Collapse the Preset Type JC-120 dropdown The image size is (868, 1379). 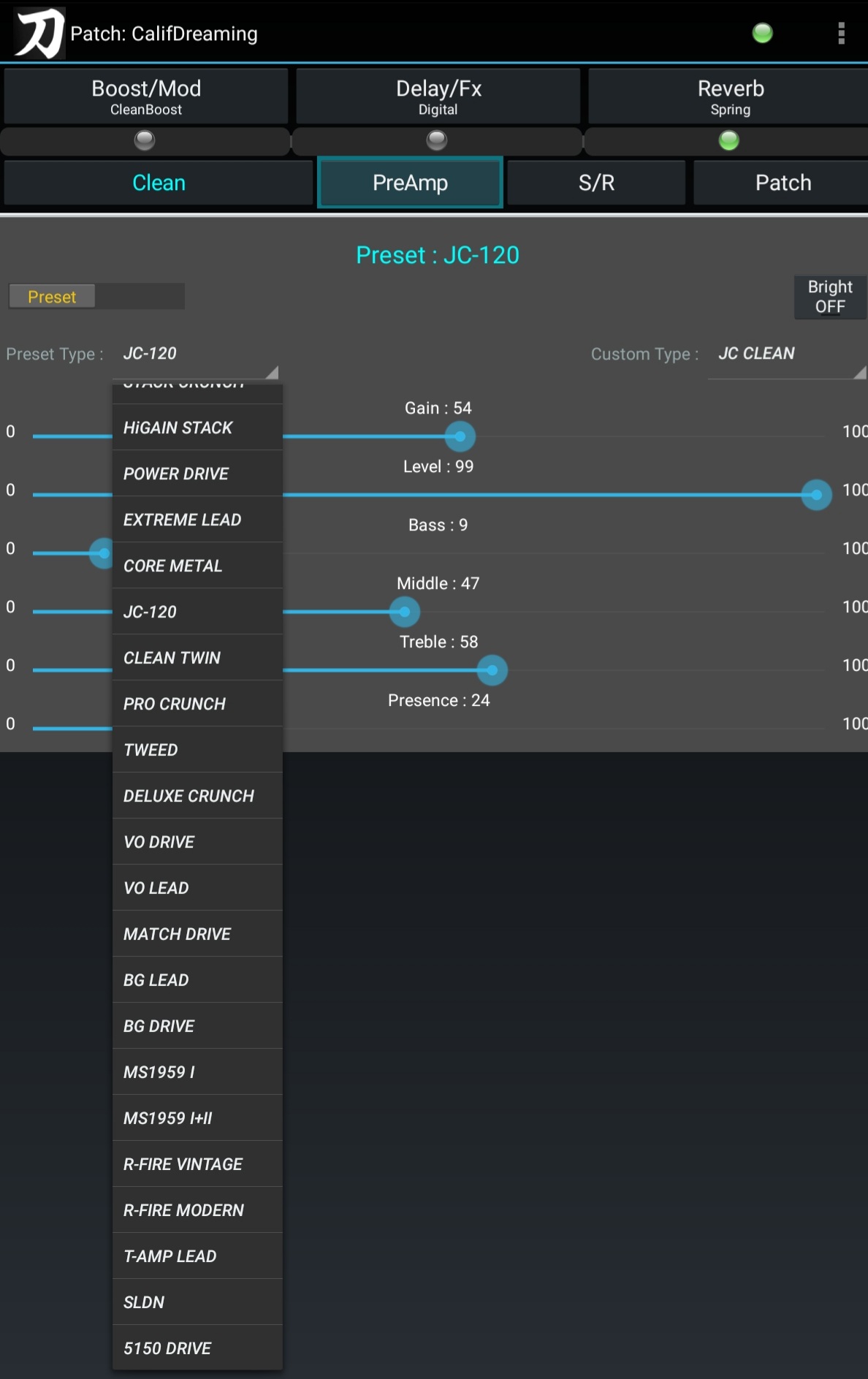(197, 354)
